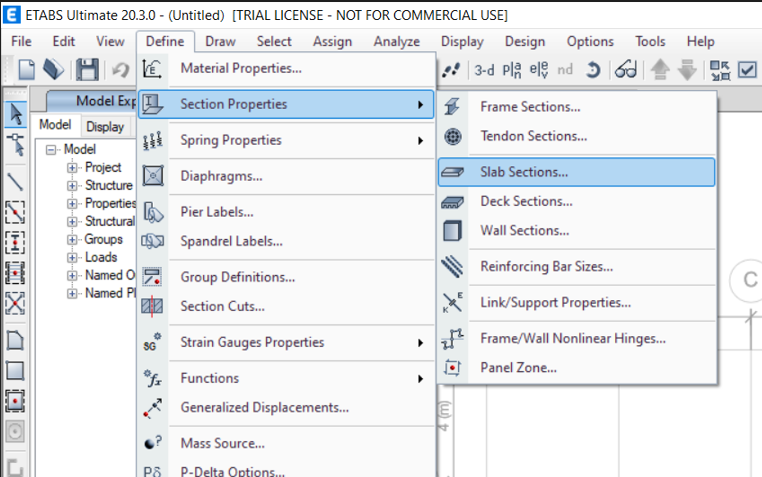762x477 pixels.
Task: Open the Analyze menu
Action: 396,42
